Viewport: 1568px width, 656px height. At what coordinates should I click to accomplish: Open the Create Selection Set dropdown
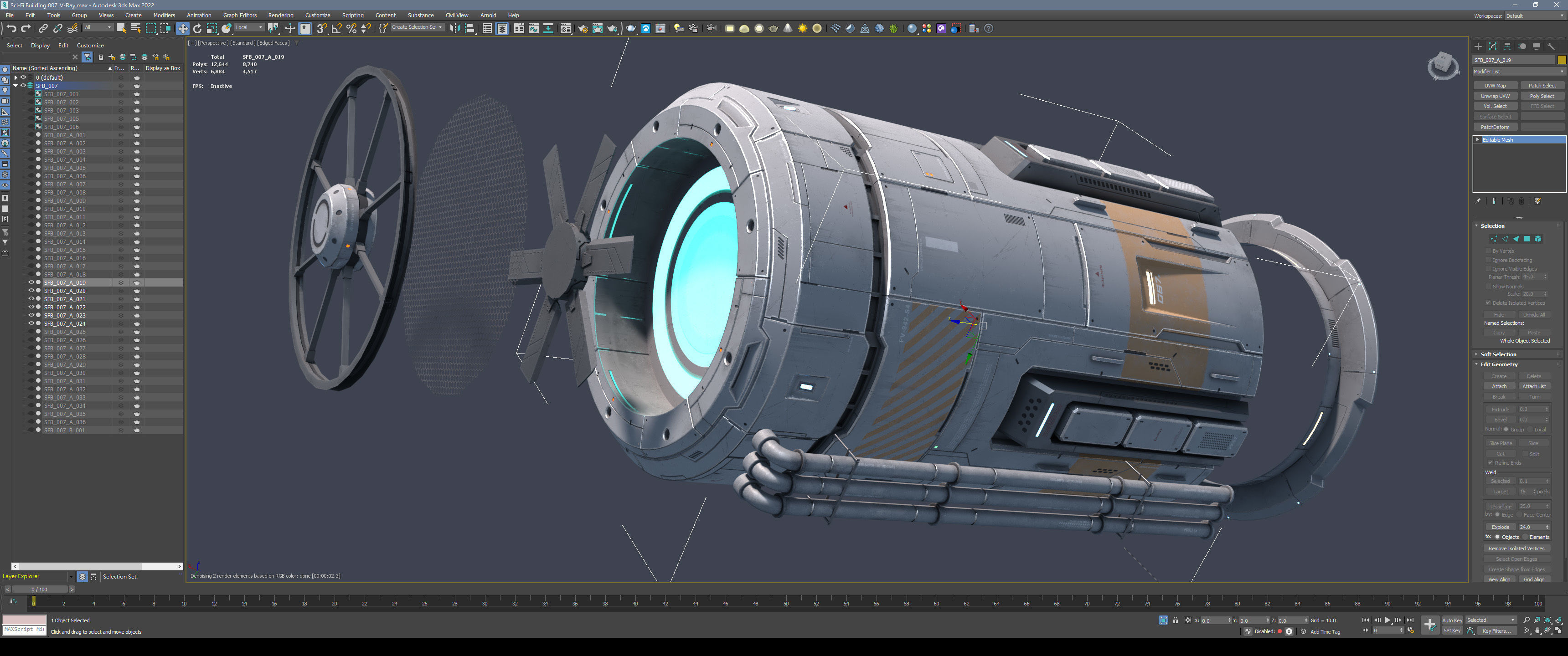pyautogui.click(x=417, y=27)
